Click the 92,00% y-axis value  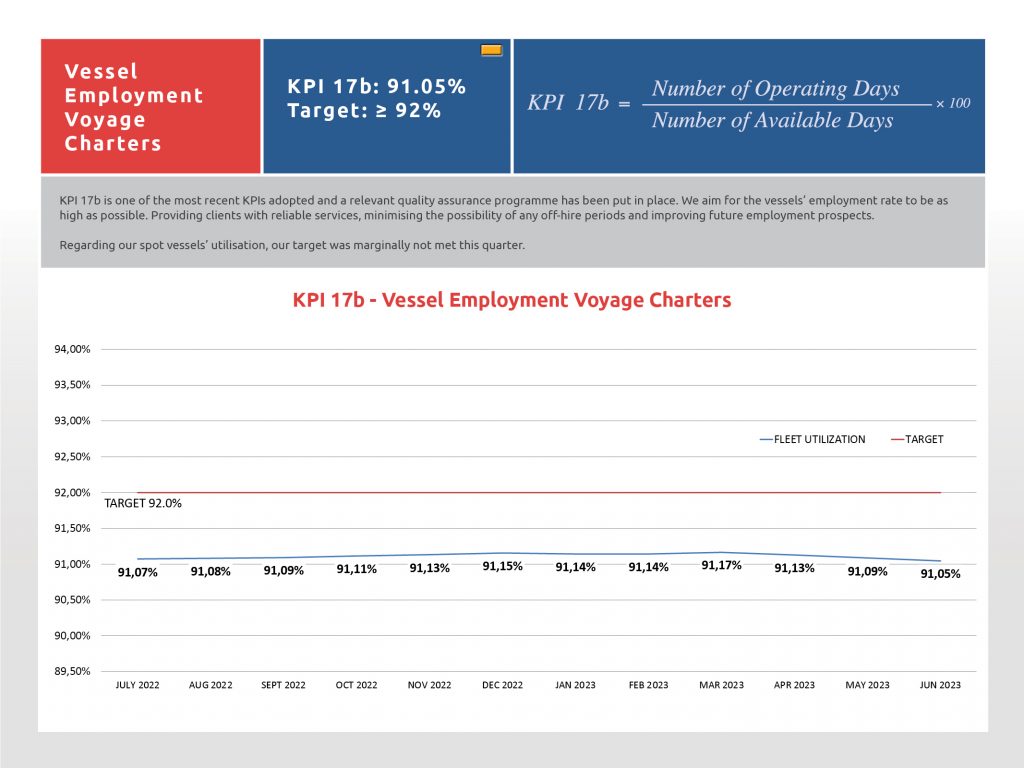(x=72, y=492)
